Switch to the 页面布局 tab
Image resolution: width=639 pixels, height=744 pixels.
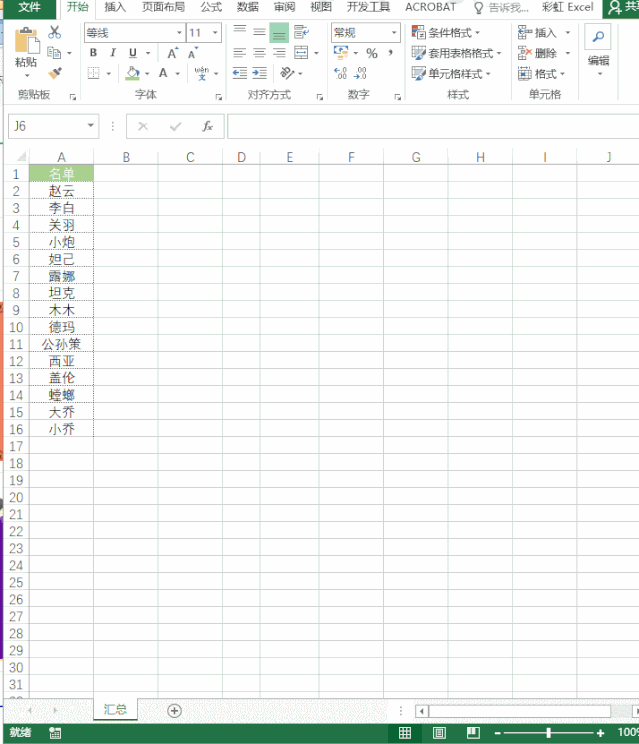click(x=163, y=7)
